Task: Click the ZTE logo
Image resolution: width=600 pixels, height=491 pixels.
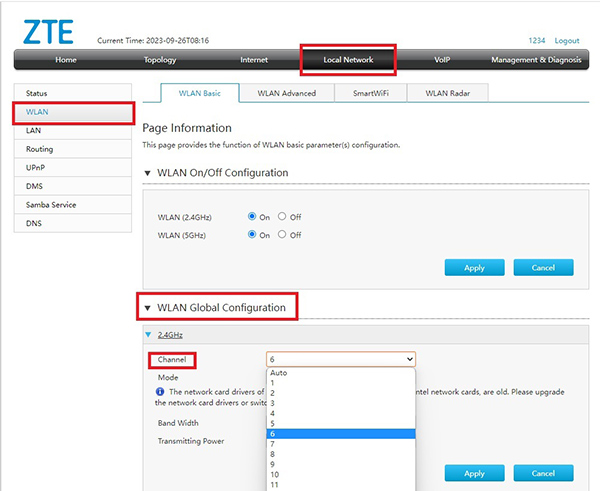Action: 45,31
